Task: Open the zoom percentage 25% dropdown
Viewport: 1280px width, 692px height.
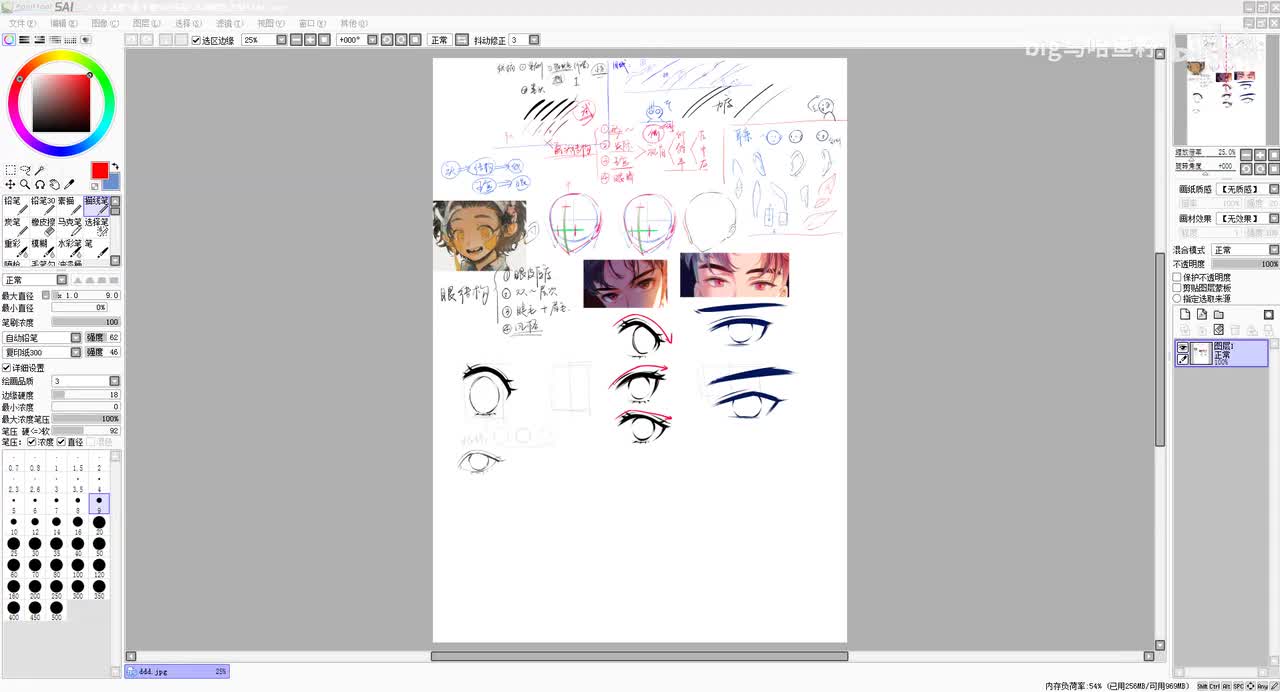Action: (x=281, y=40)
